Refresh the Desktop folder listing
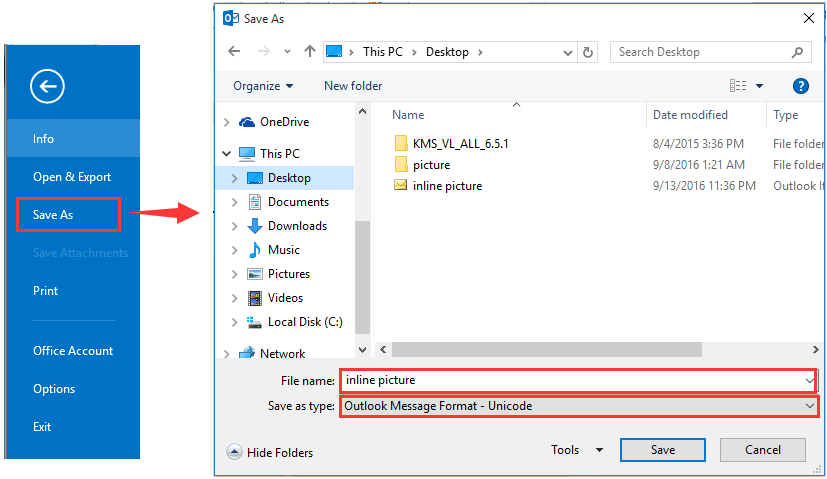This screenshot has height=479, width=827. (x=588, y=52)
